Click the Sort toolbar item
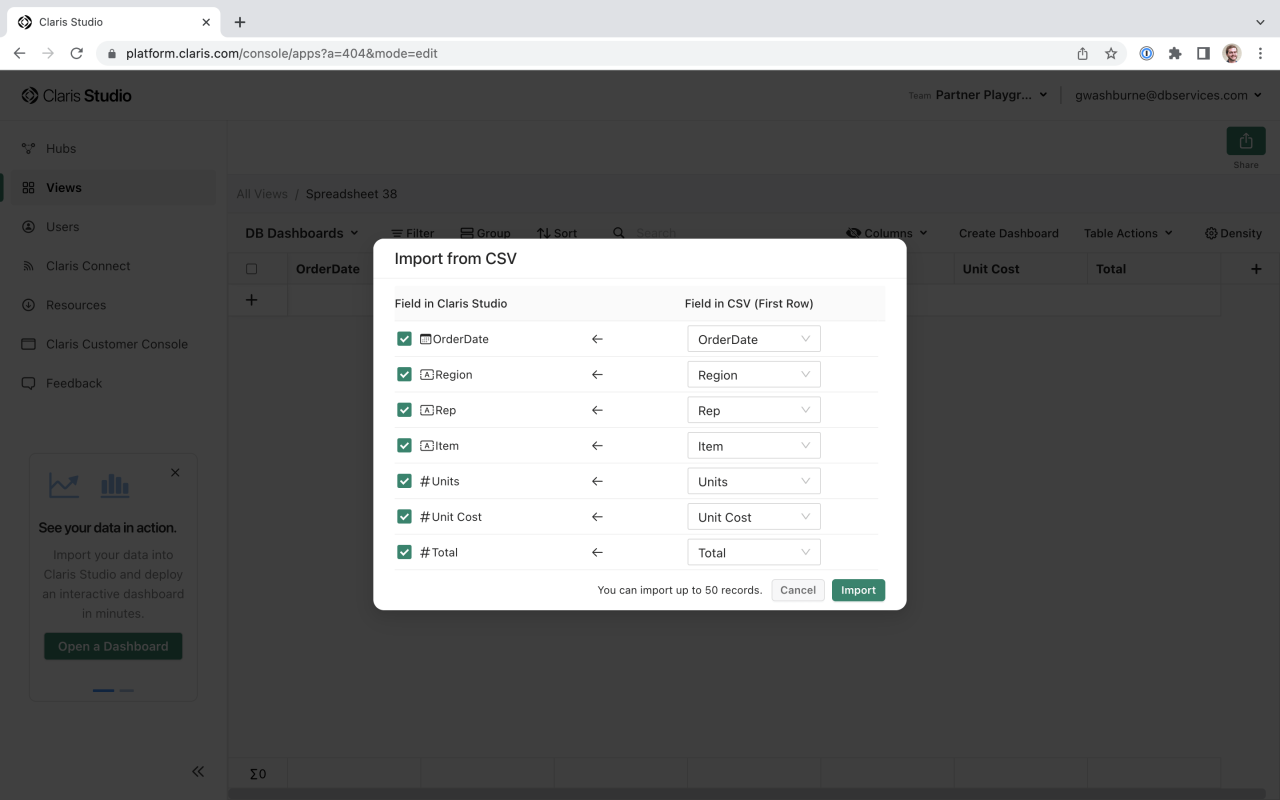1280x800 pixels. 557,233
